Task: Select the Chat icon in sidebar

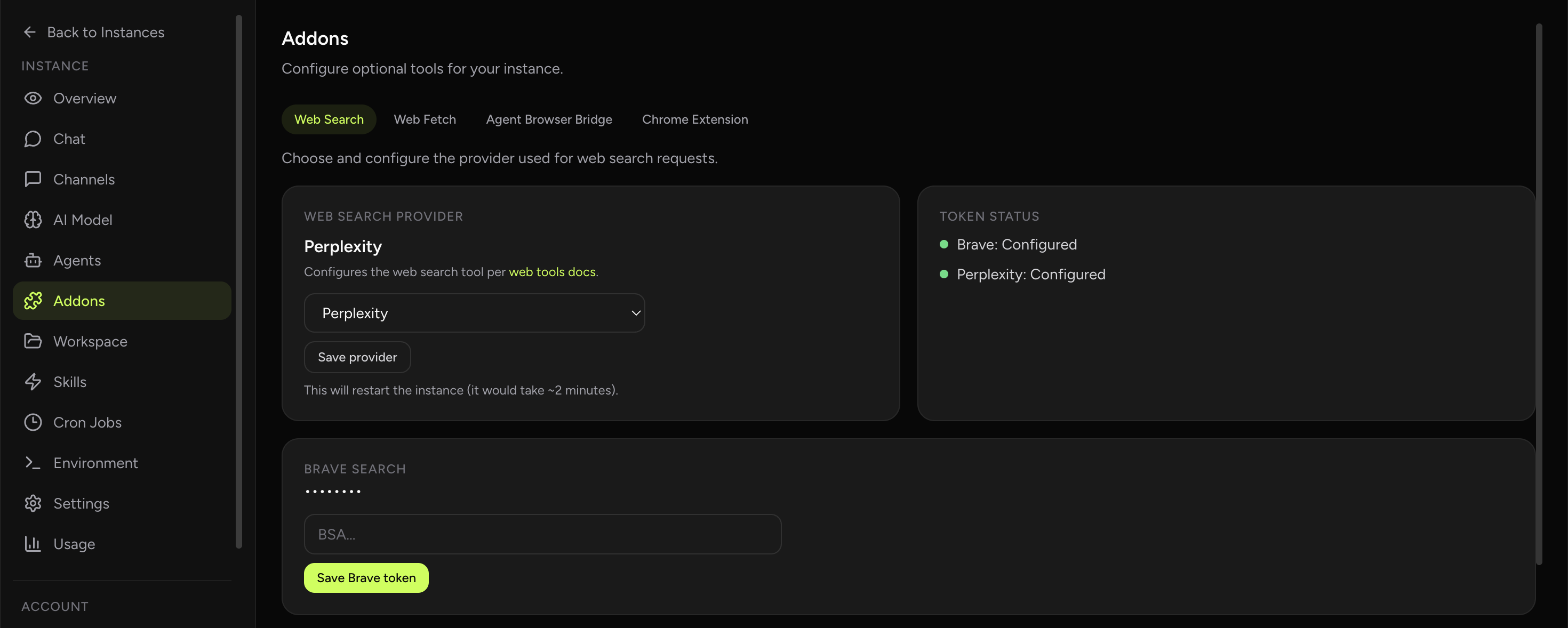Action: coord(33,139)
